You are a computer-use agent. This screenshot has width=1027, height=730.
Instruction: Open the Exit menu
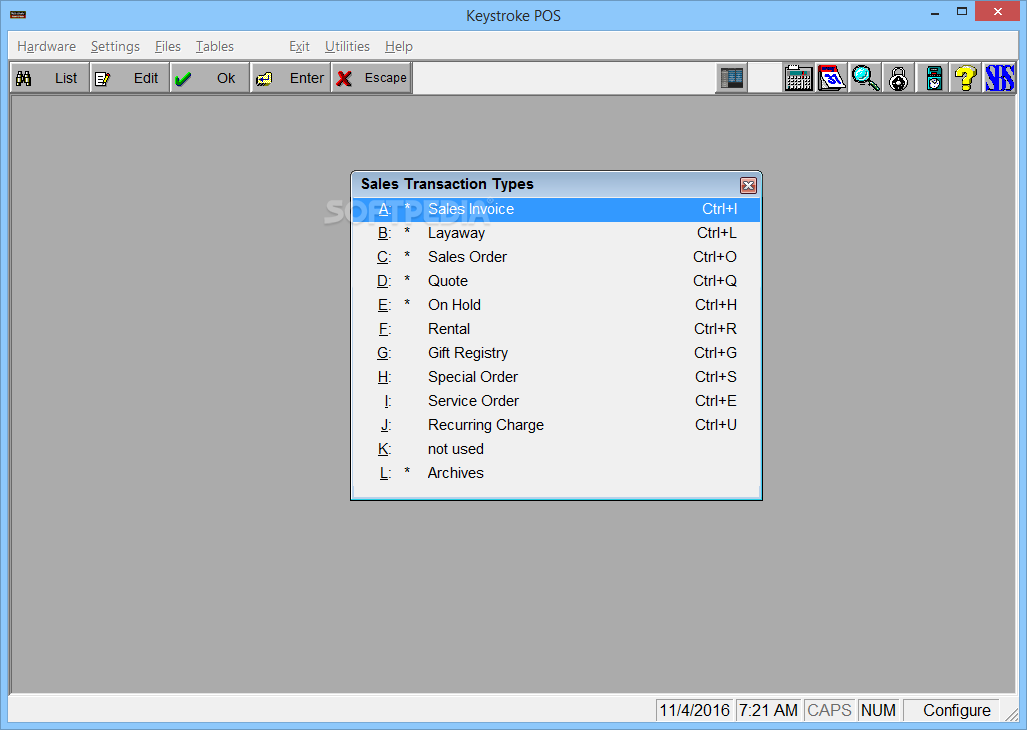(299, 46)
